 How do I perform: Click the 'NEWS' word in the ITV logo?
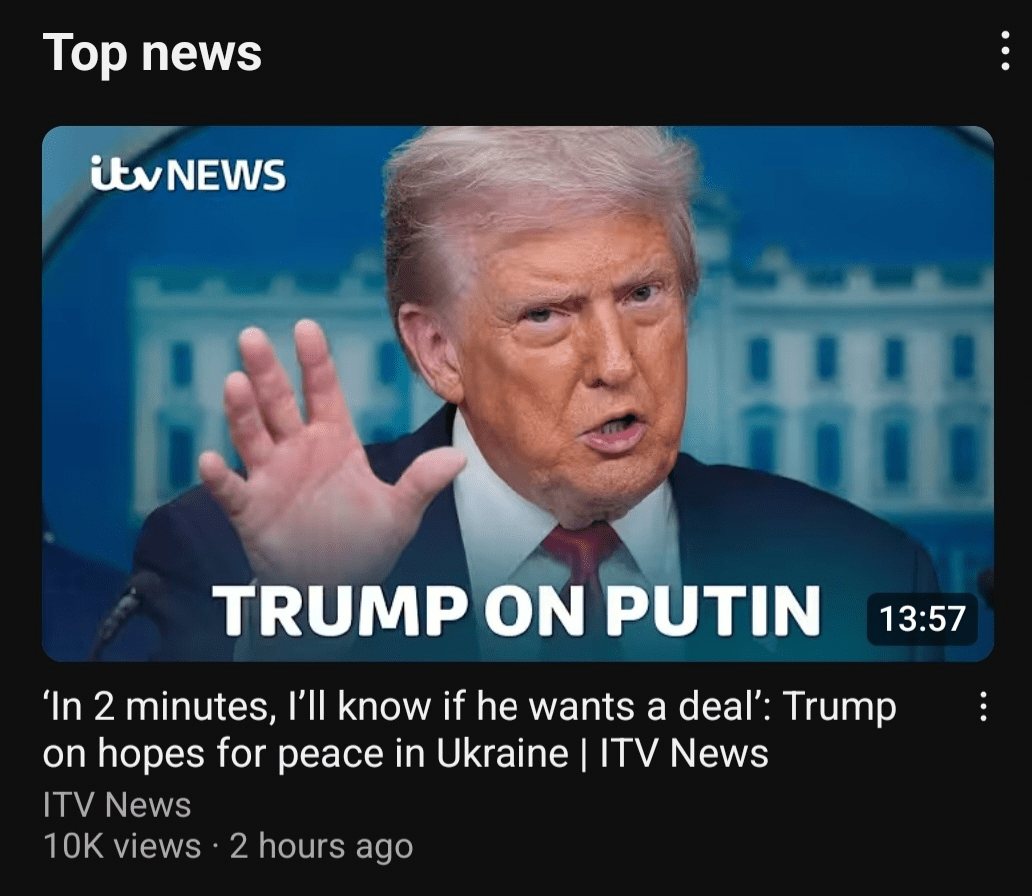(227, 175)
